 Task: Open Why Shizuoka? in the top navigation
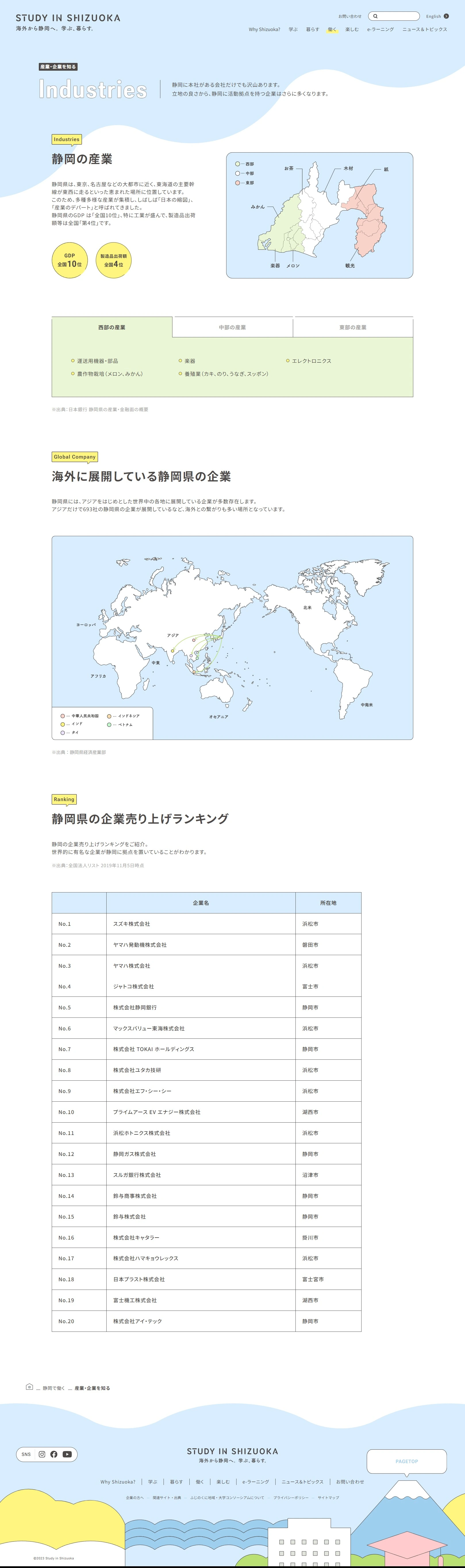tap(264, 29)
